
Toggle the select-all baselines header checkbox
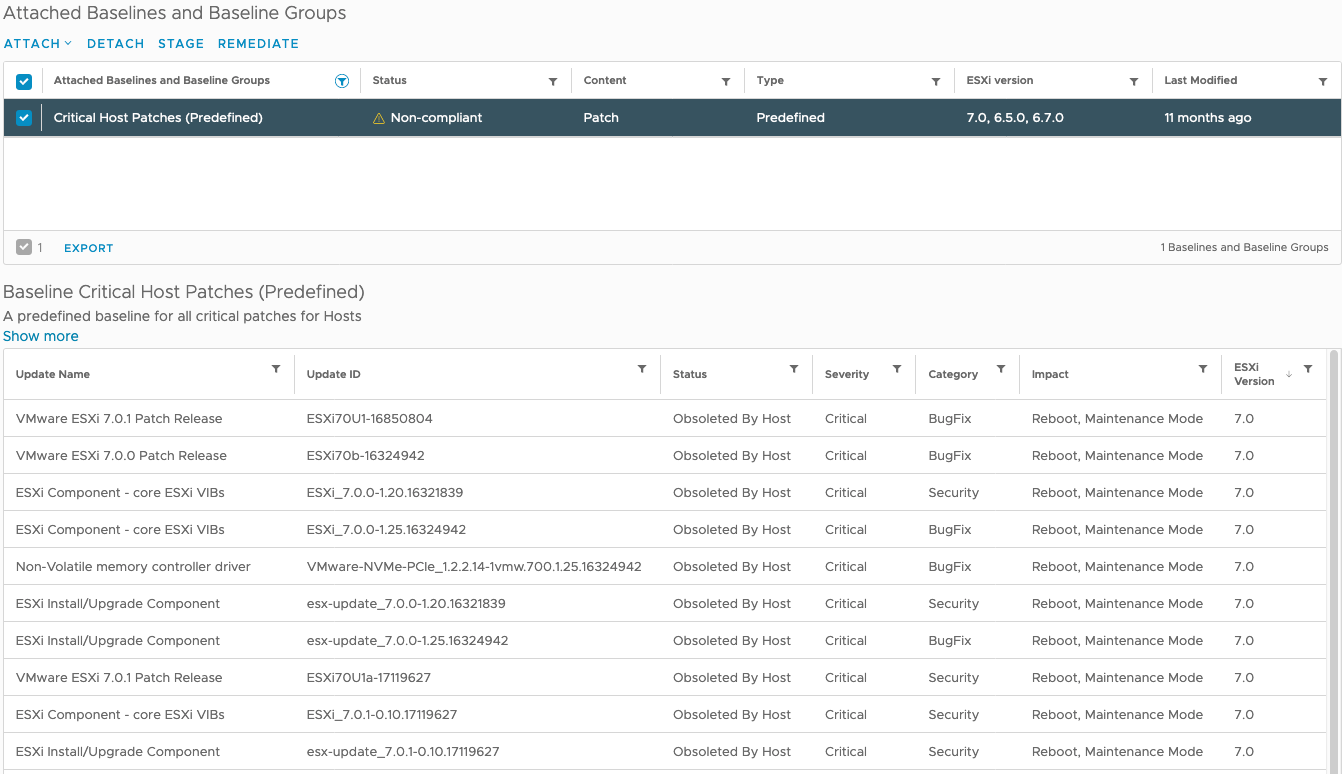pyautogui.click(x=24, y=81)
